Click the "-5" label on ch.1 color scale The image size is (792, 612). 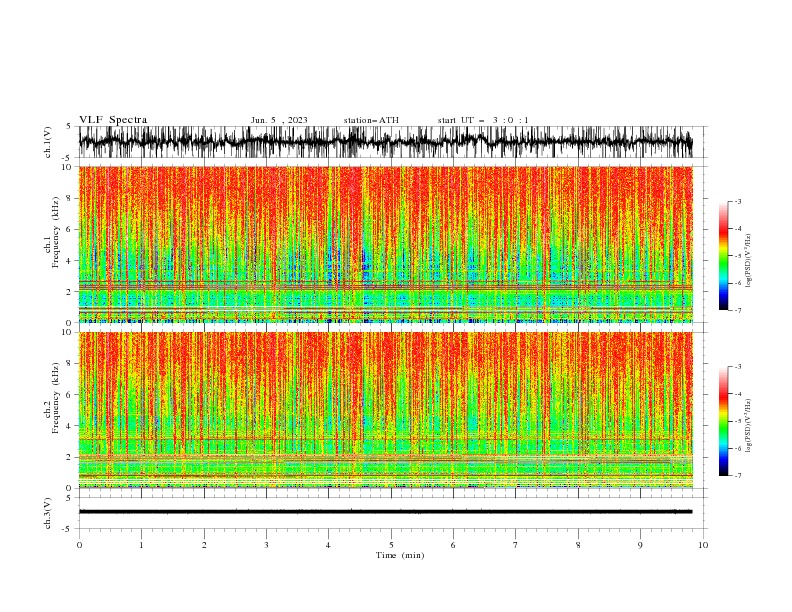[x=738, y=256]
